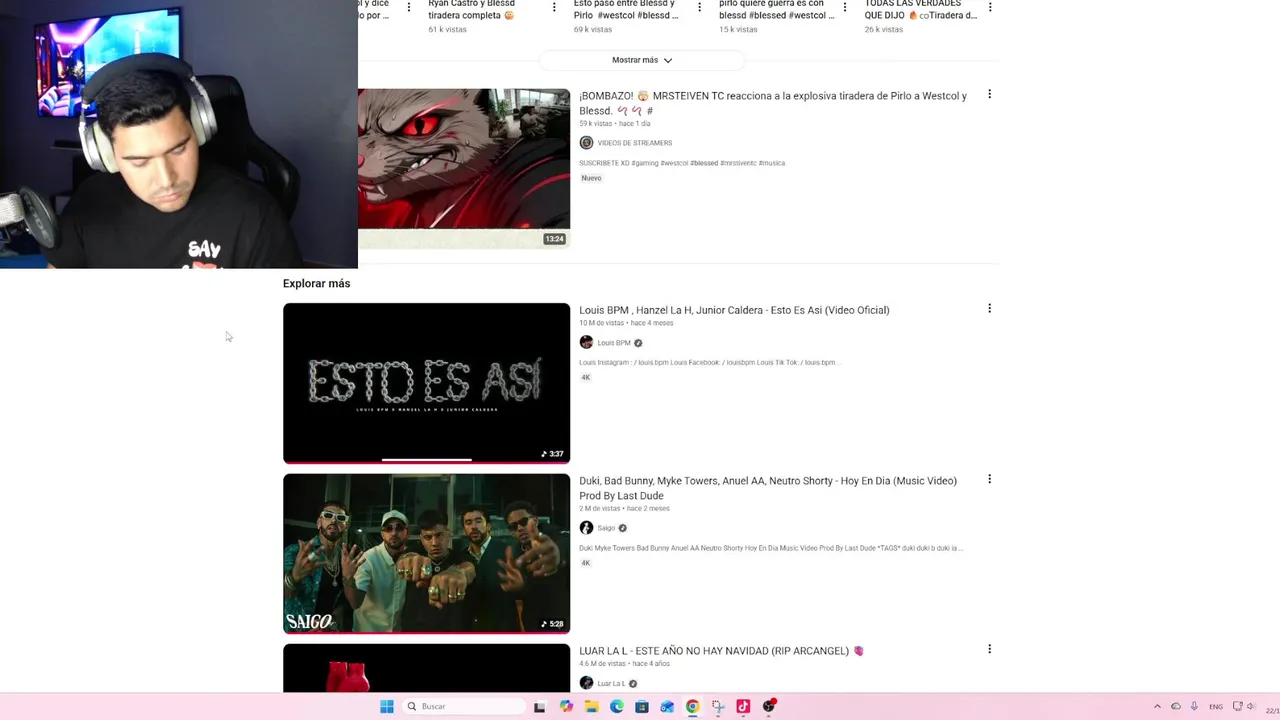Image resolution: width=1280 pixels, height=720 pixels.
Task: Go to VIDEOS DE STREAMERS channel name
Action: [x=634, y=143]
